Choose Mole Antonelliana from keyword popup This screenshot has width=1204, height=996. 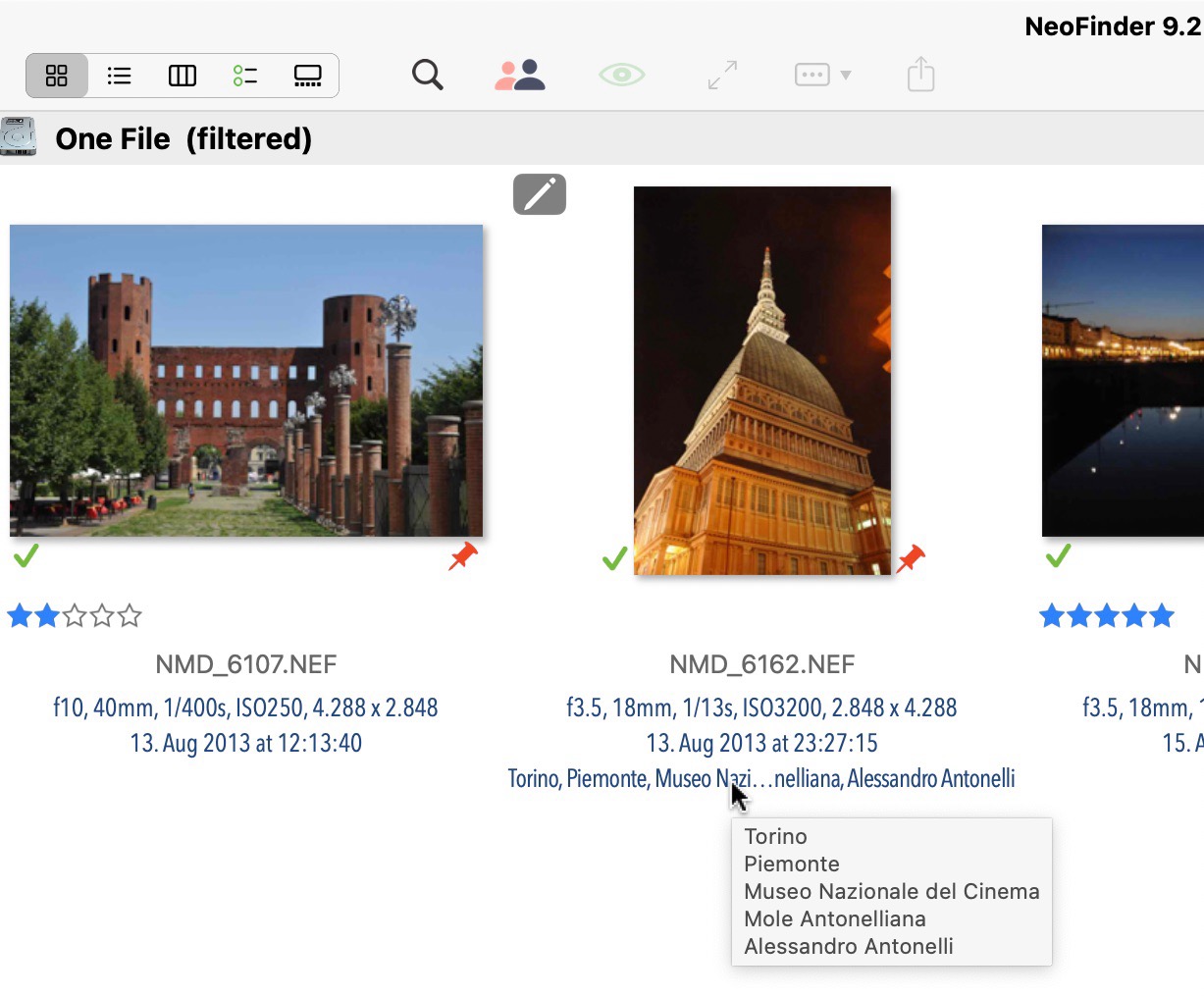click(834, 918)
